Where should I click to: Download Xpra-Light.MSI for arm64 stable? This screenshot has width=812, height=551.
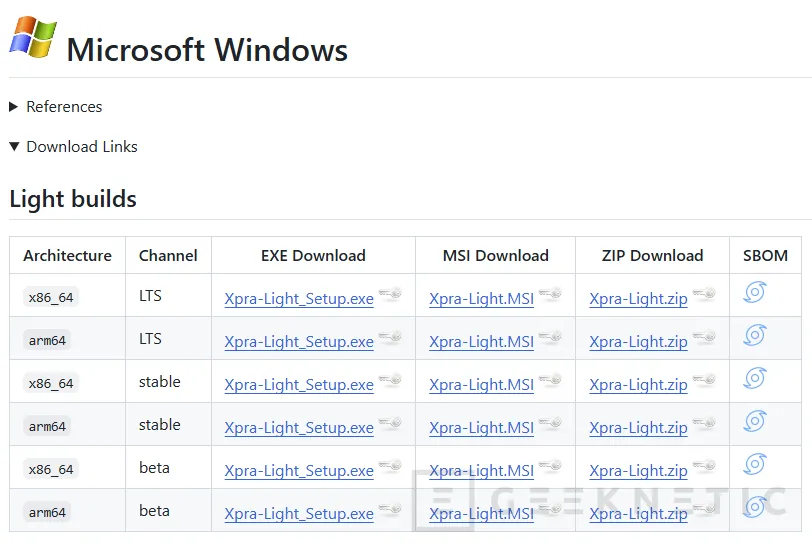coord(481,428)
